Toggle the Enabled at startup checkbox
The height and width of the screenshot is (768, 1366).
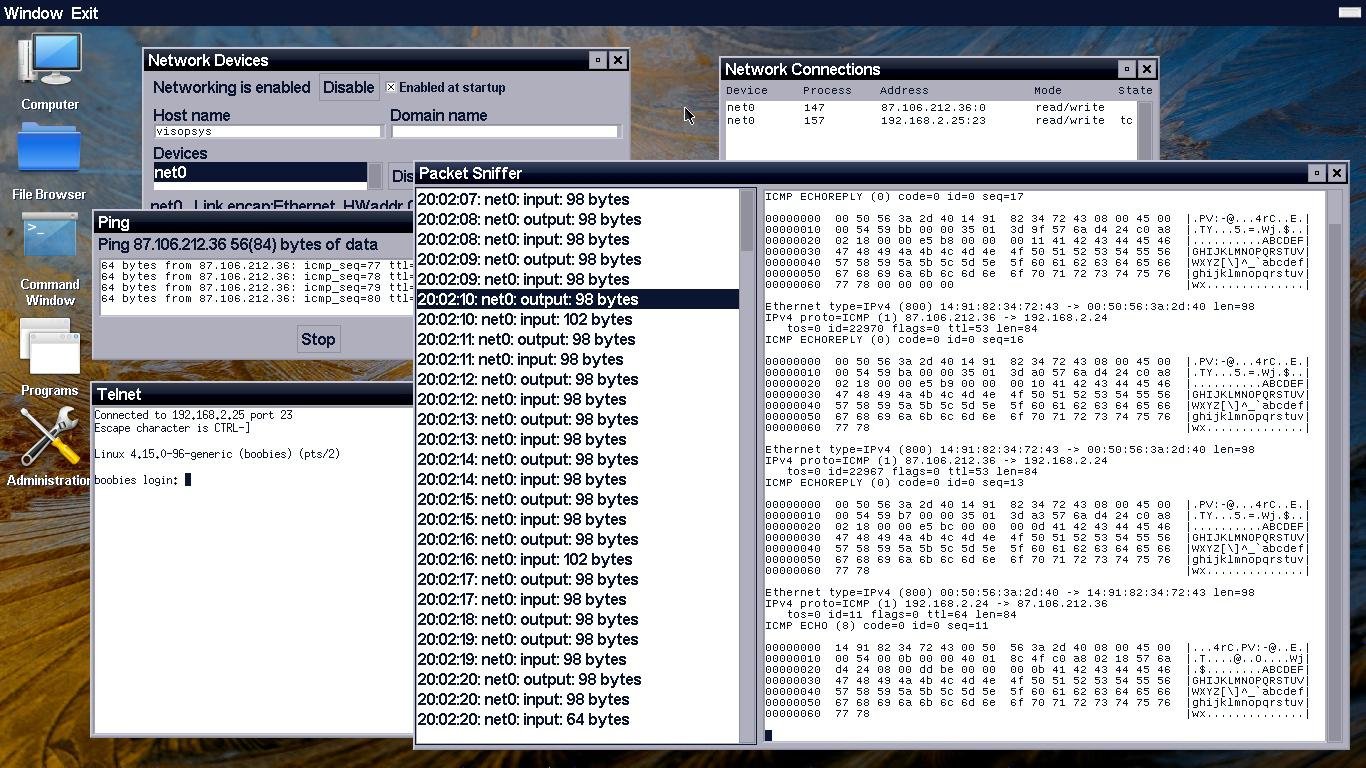(391, 87)
